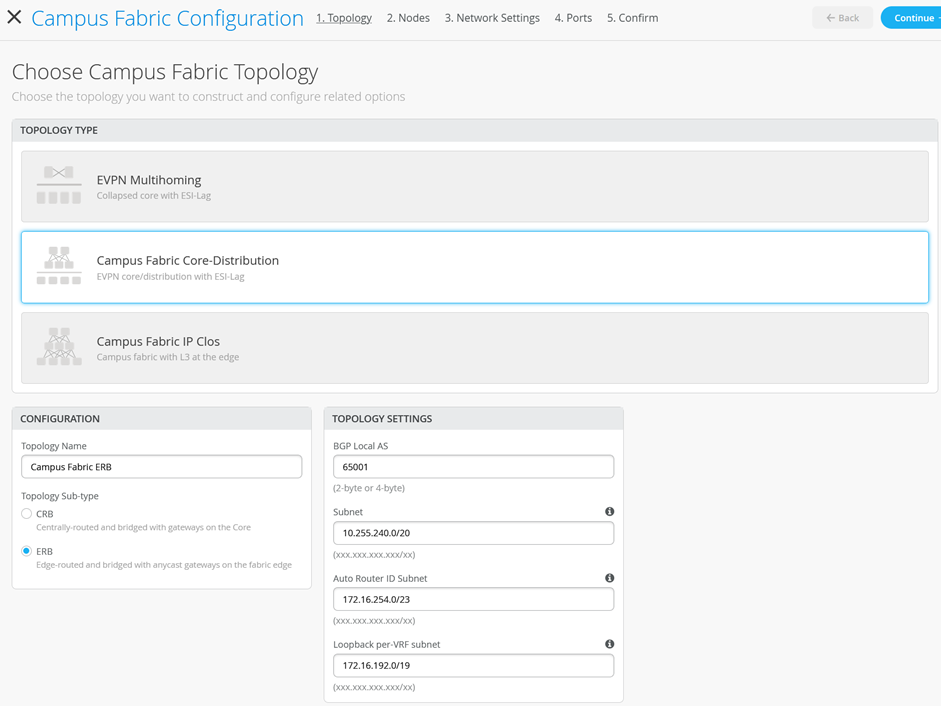Click the Campus Fabric IP Clos icon

[59, 347]
